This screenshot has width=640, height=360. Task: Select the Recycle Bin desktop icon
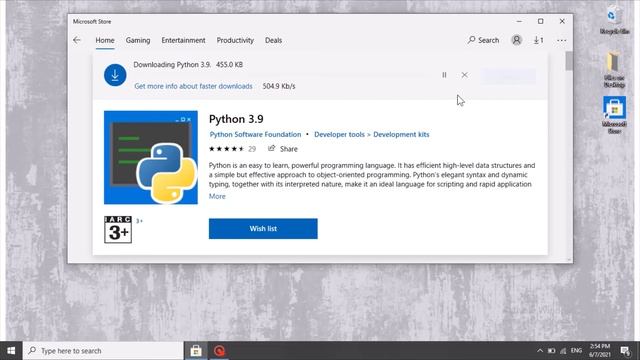(x=614, y=20)
